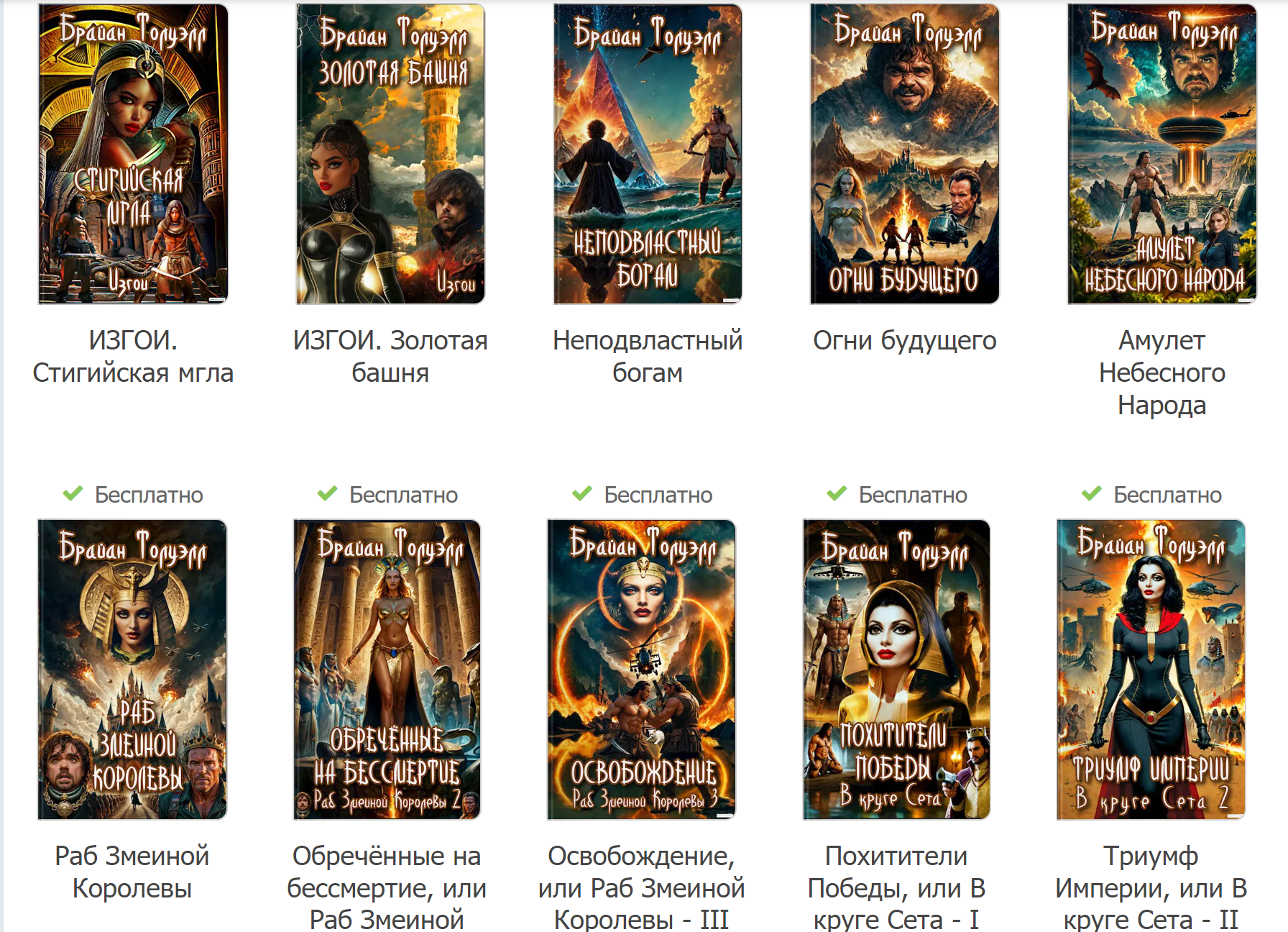Open the Стигийская мгла book cover
Image resolution: width=1288 pixels, height=932 pixels.
tap(133, 154)
